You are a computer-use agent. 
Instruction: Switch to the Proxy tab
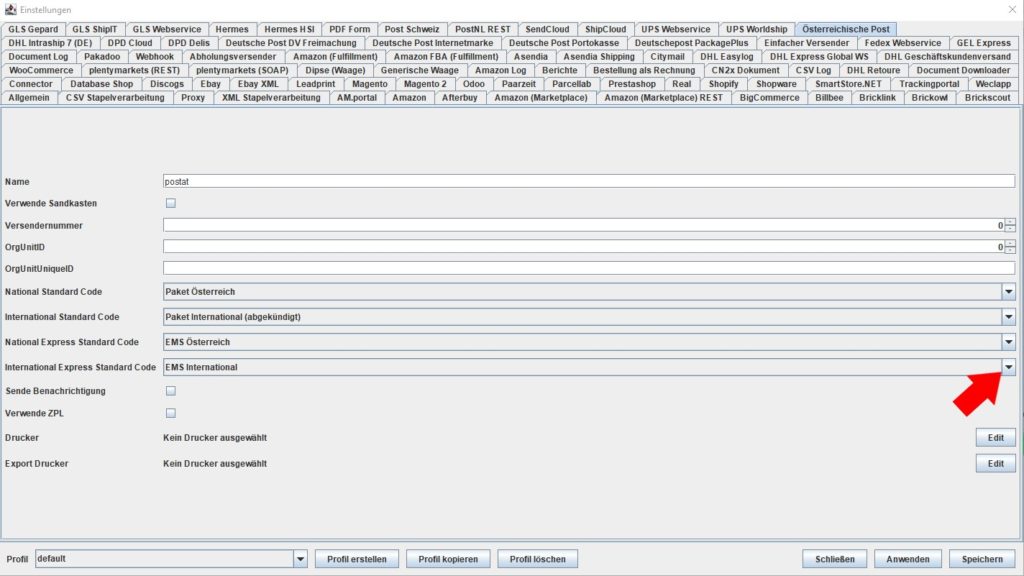pos(193,97)
